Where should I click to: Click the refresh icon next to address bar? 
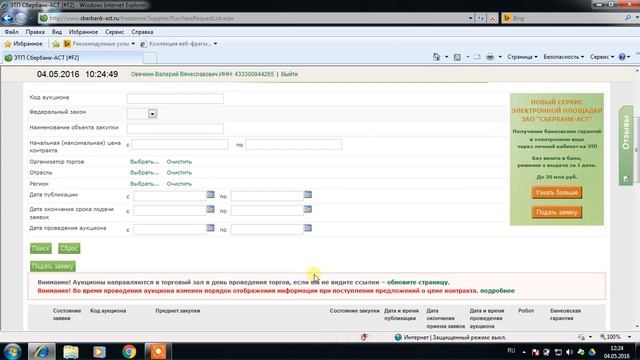coord(480,18)
